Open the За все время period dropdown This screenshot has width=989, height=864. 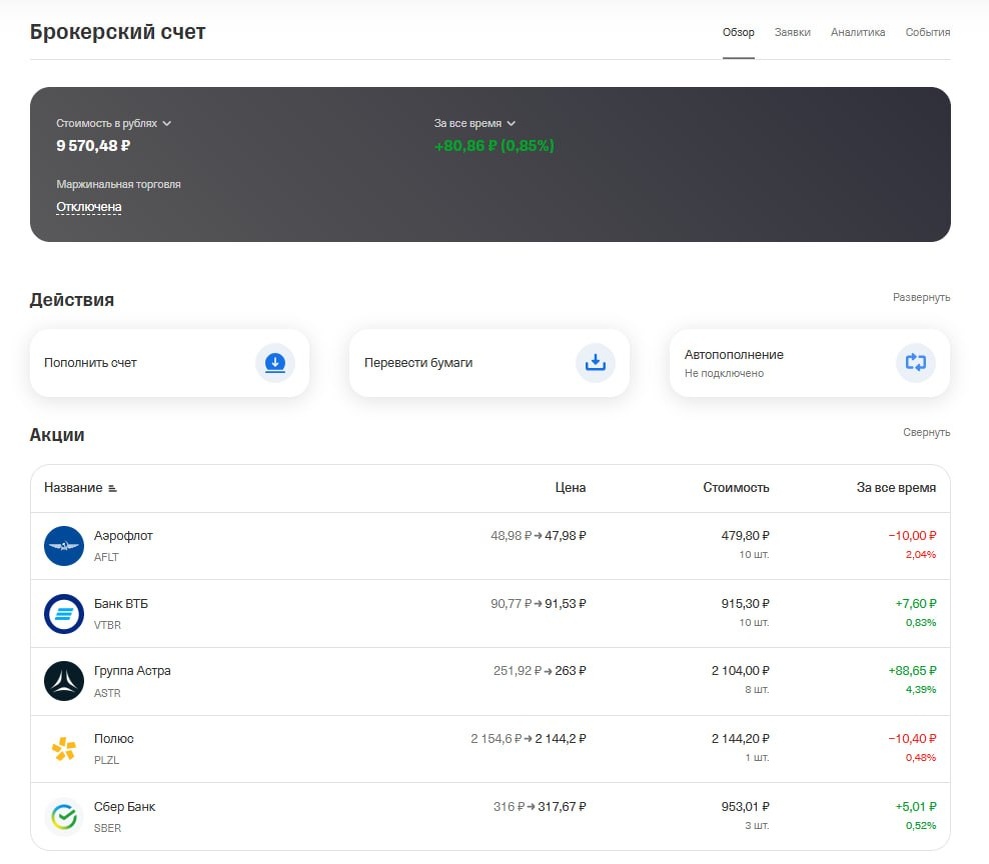click(x=474, y=123)
